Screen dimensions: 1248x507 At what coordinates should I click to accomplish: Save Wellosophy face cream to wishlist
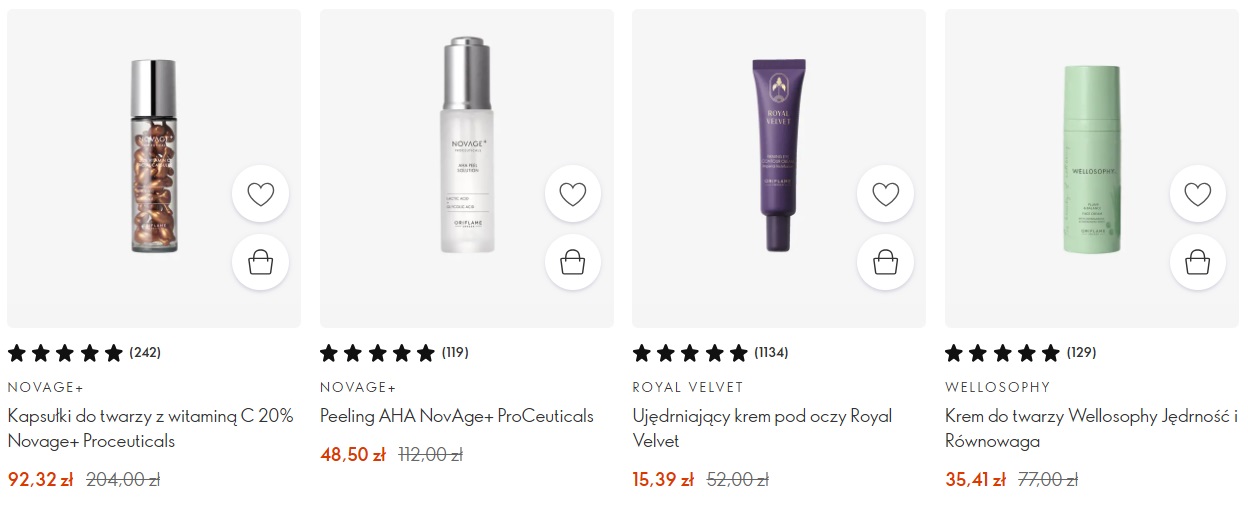[x=1198, y=194]
